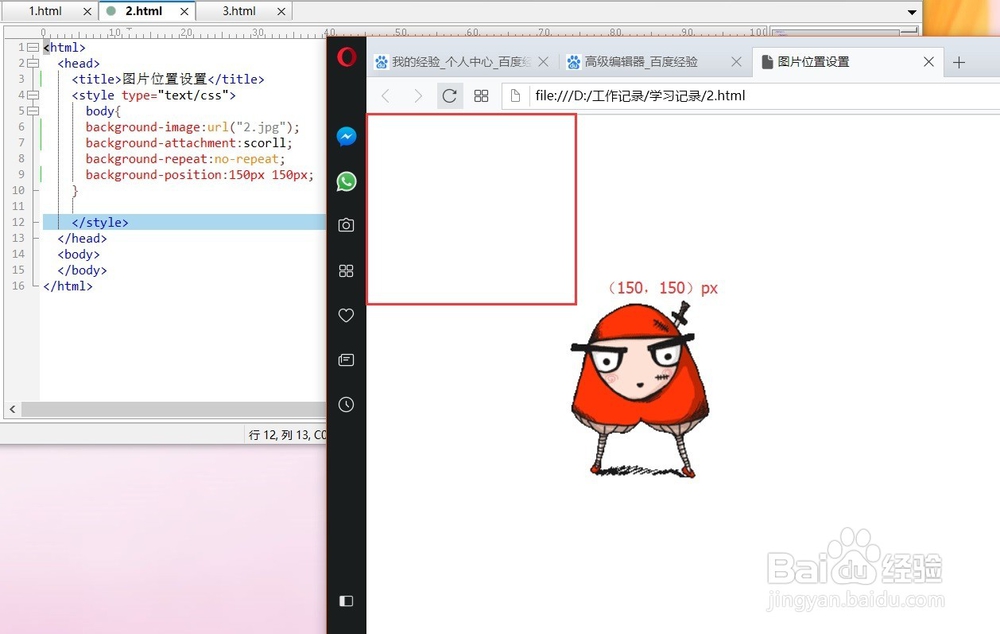Image resolution: width=1000 pixels, height=634 pixels.
Task: Click the background-attachment:scorll line
Action: click(189, 143)
